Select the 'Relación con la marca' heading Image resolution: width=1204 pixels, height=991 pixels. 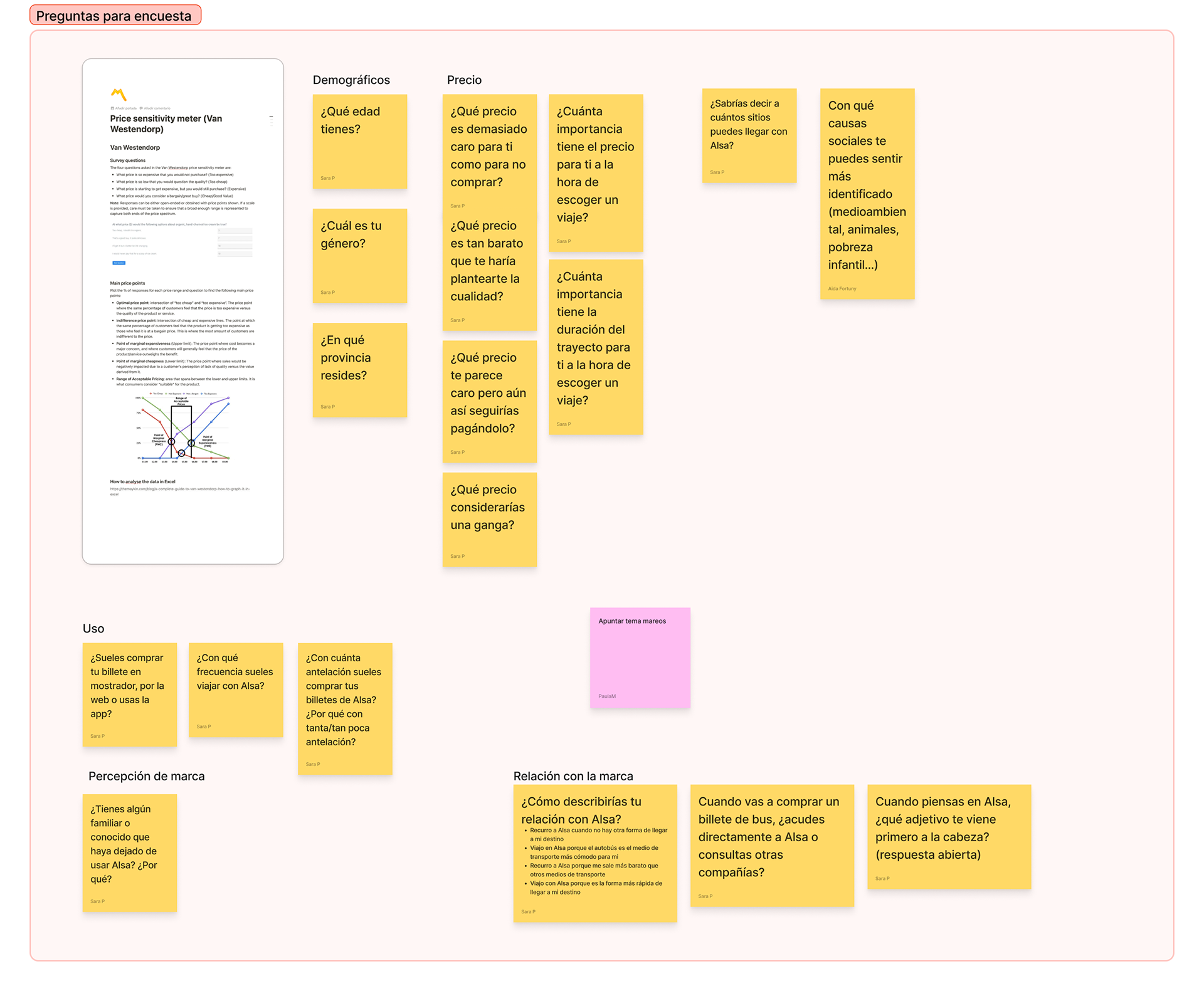573,776
